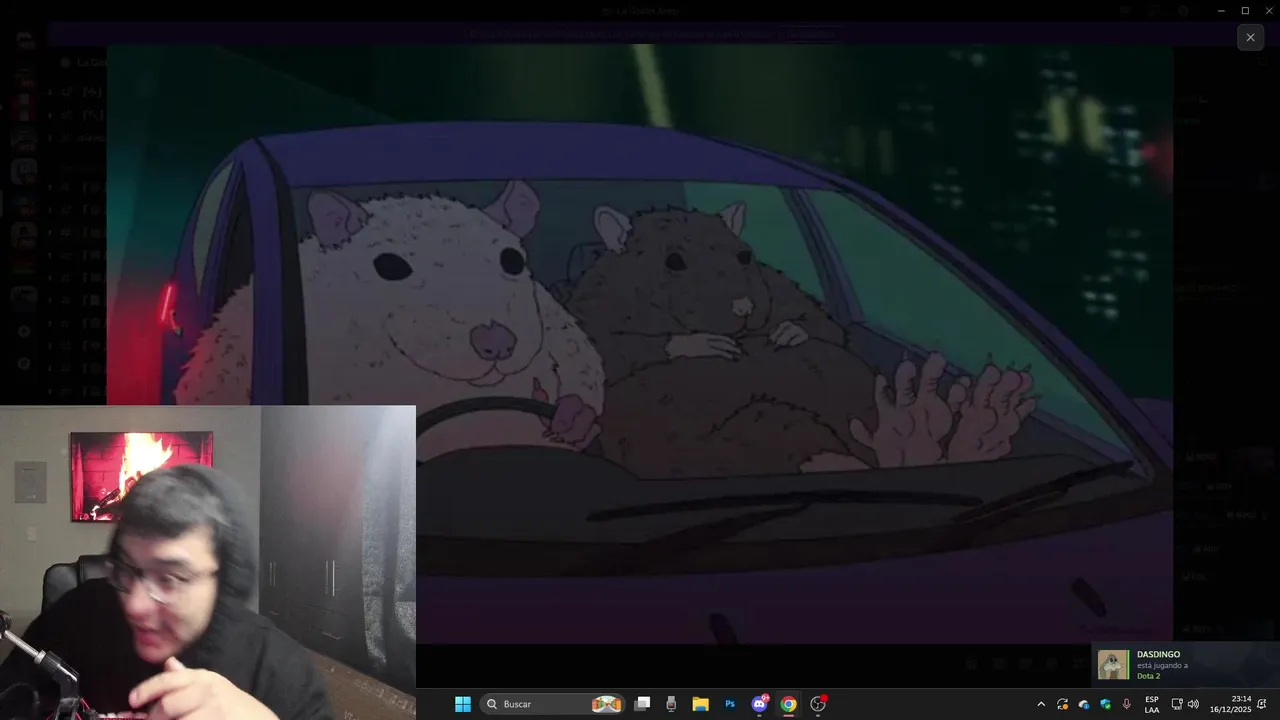The image size is (1280, 720).
Task: Click the Buscar taskbar search box
Action: click(x=553, y=704)
